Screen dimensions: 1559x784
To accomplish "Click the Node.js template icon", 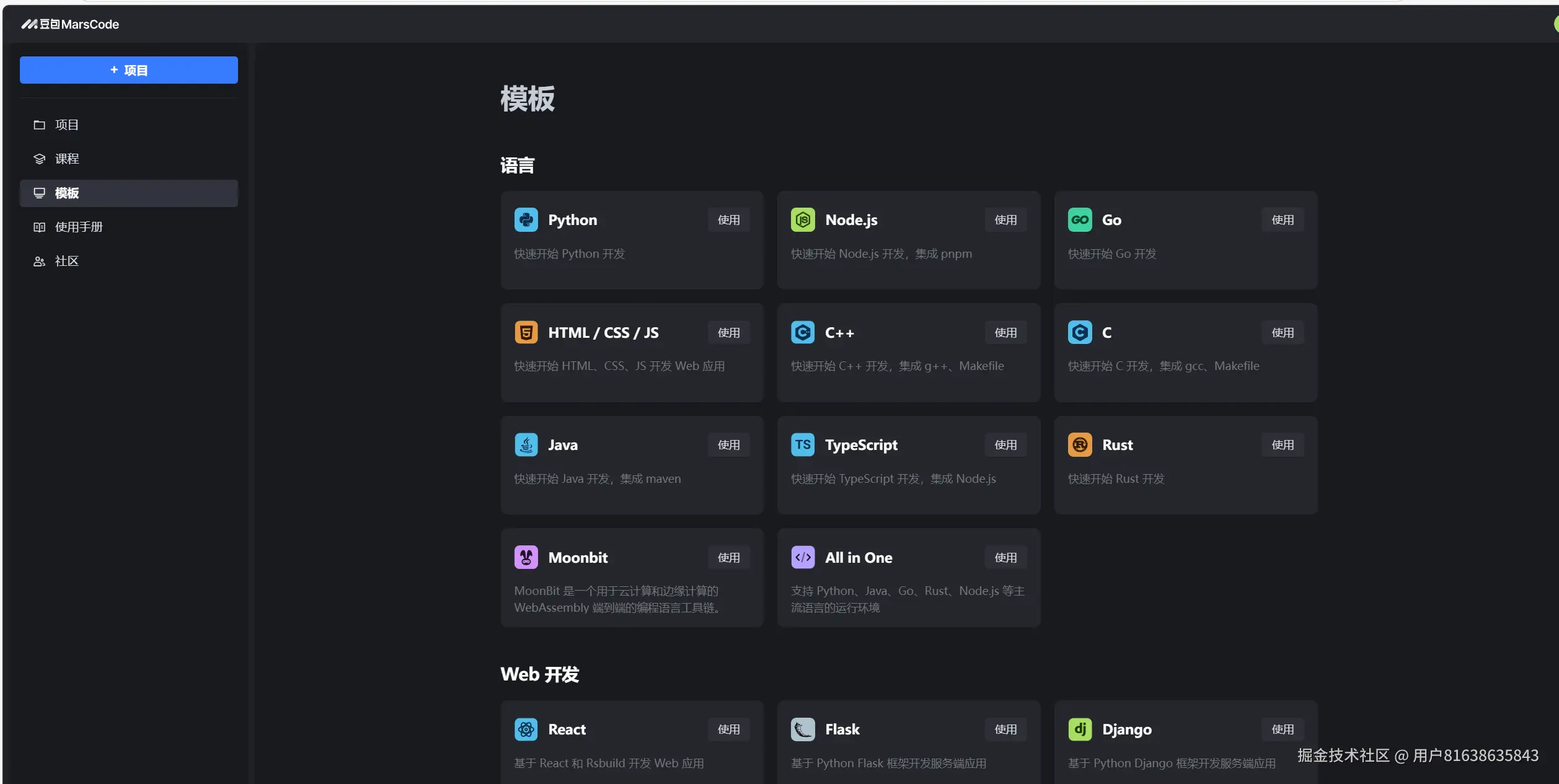I will click(x=803, y=220).
